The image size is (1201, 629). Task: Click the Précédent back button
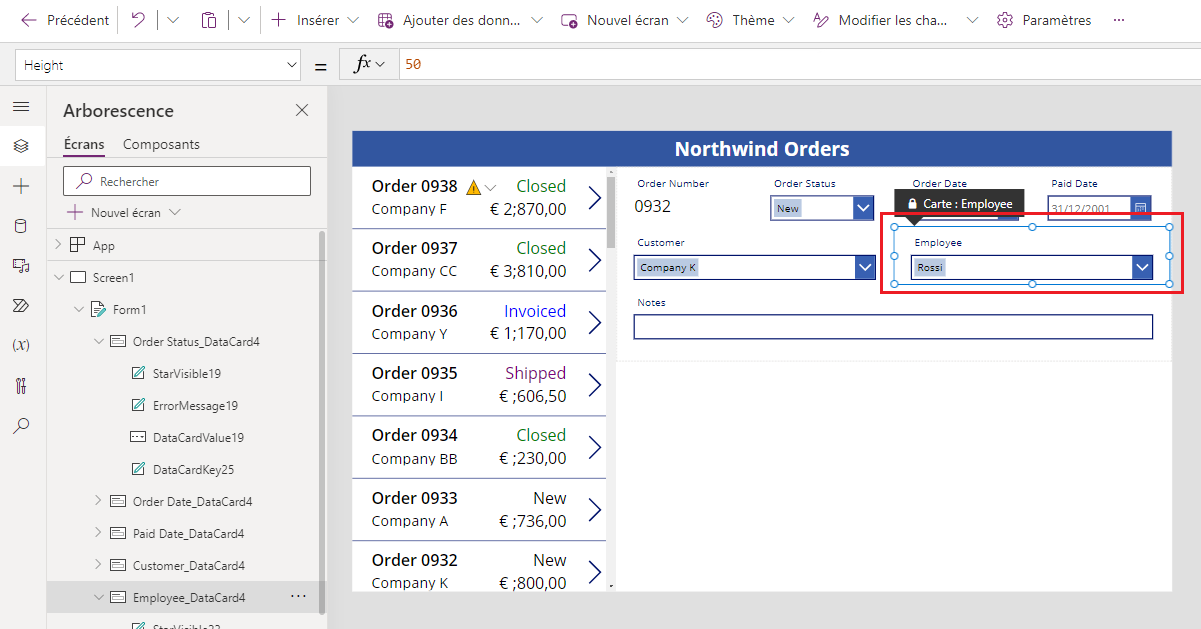tap(65, 20)
